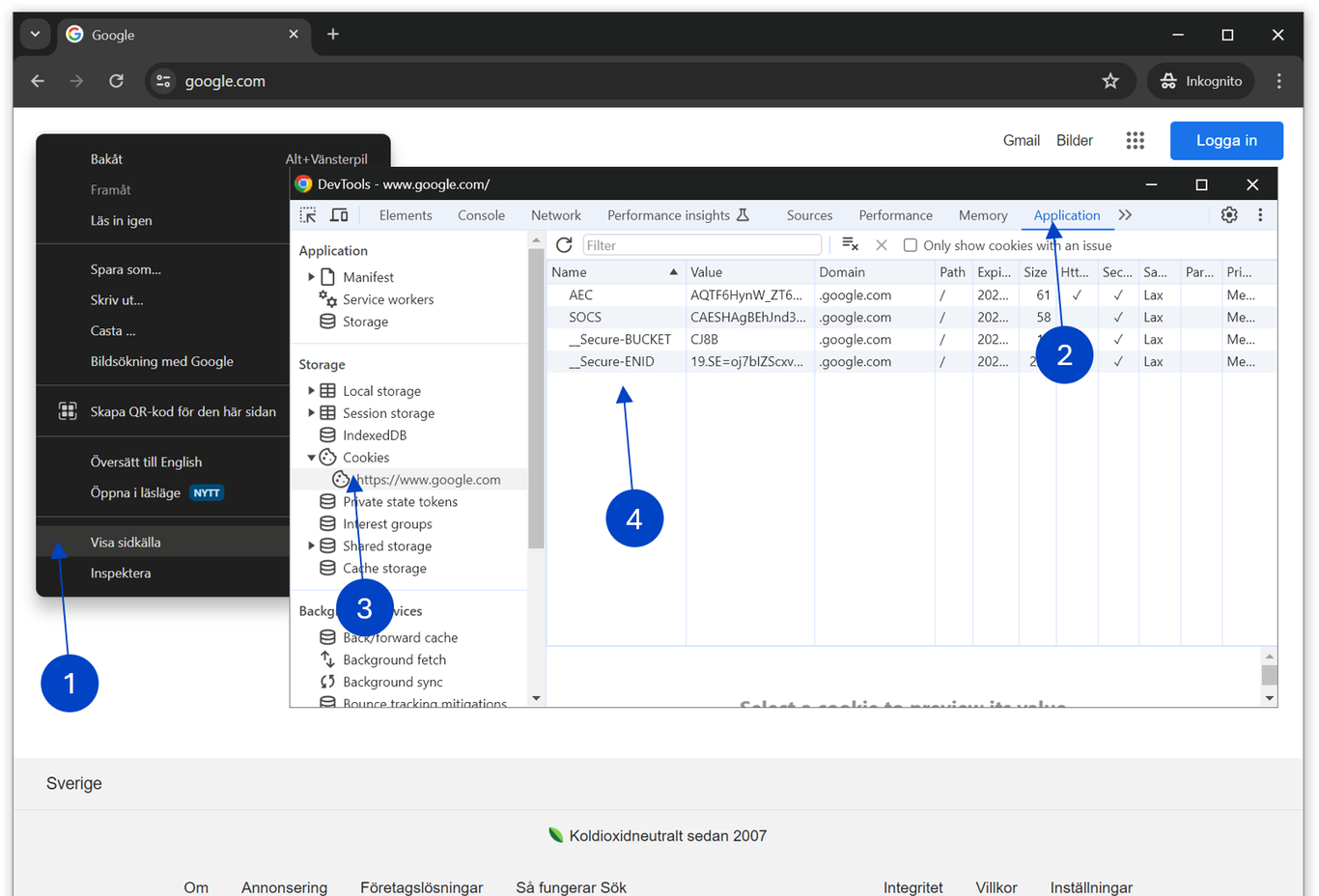Open Chrome three-dot menu

[1279, 81]
